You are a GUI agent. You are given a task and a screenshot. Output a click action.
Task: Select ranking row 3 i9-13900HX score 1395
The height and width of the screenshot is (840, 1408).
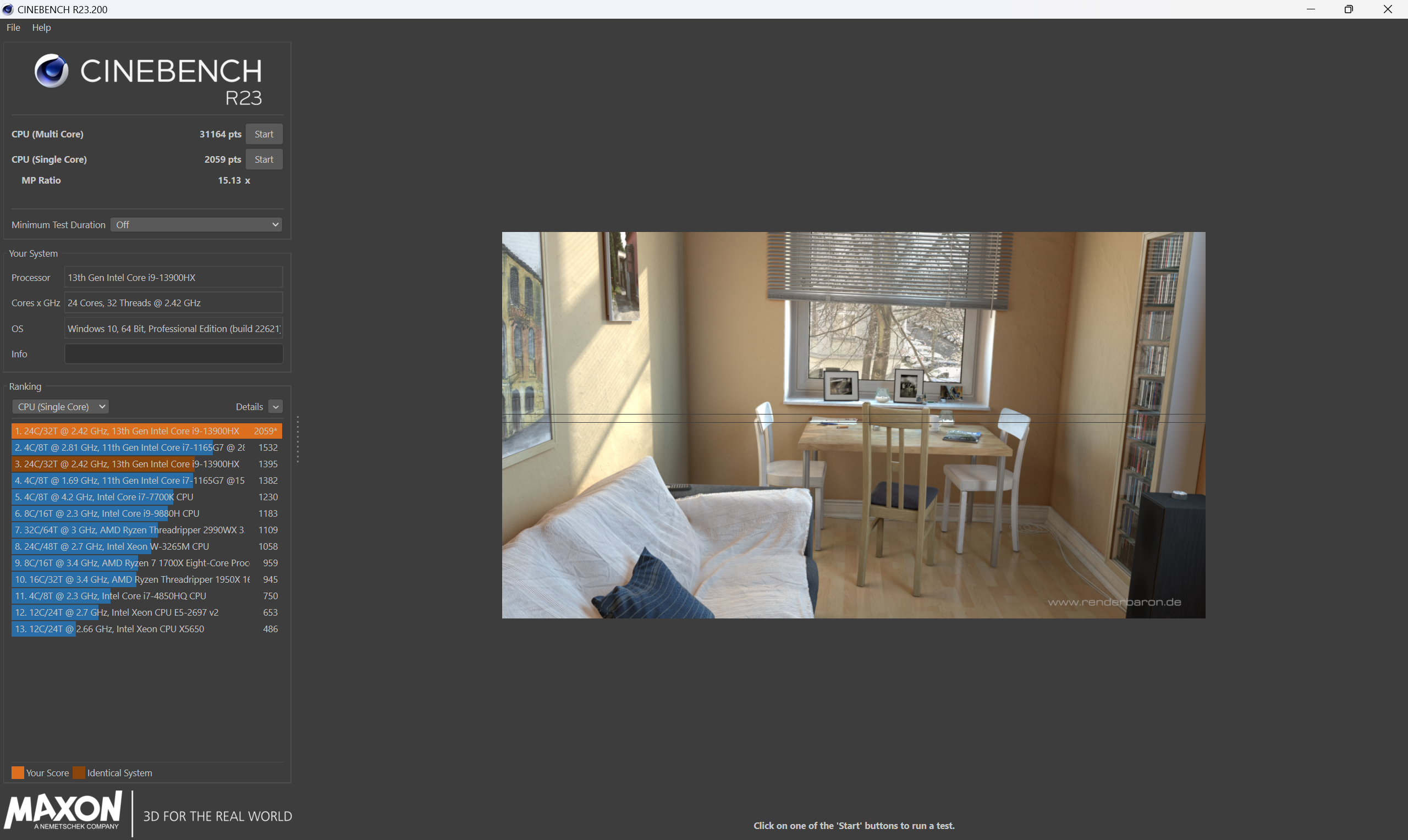pyautogui.click(x=147, y=463)
